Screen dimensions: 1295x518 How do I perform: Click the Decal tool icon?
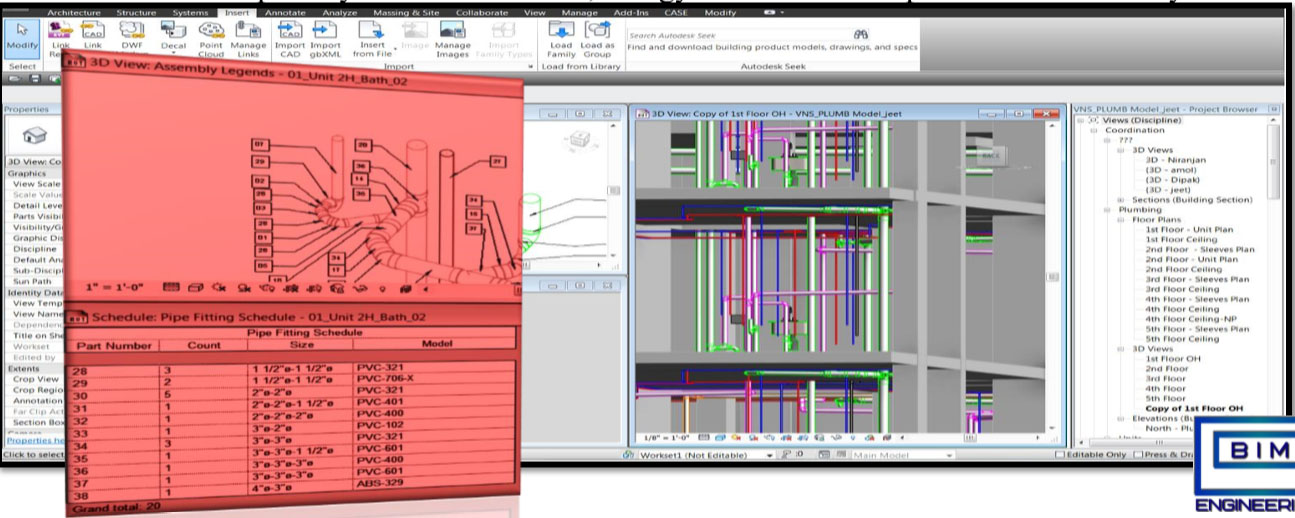coord(172,30)
